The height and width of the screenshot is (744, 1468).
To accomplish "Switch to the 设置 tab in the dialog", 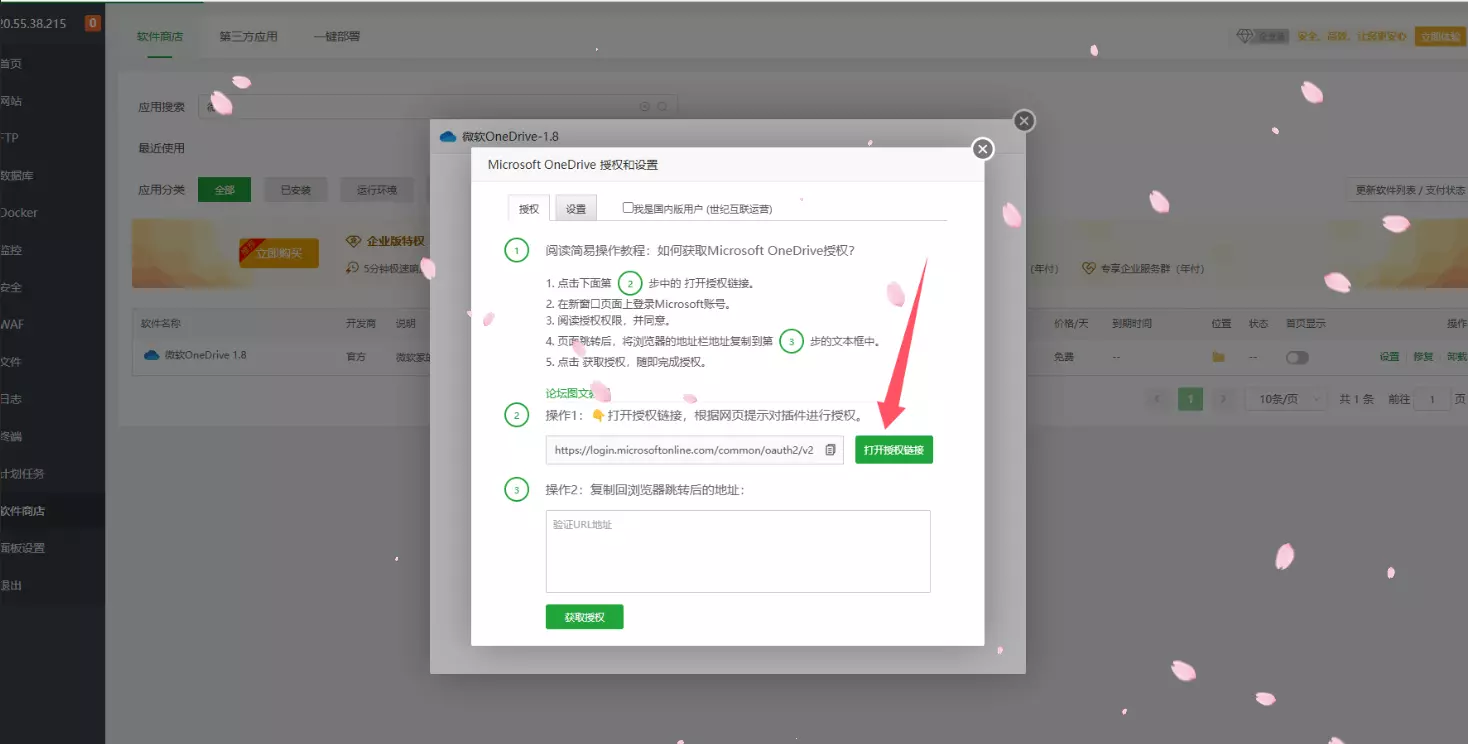I will click(576, 209).
